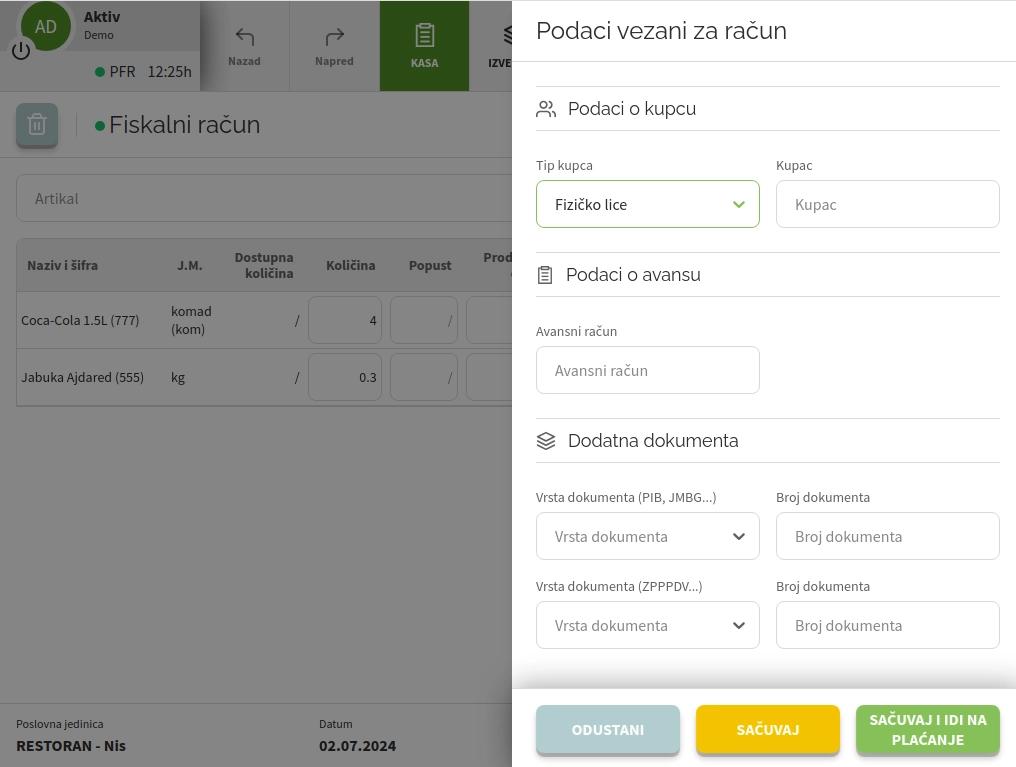Expand the ZPPPDV document type dropdown
The width and height of the screenshot is (1016, 767).
pos(647,625)
